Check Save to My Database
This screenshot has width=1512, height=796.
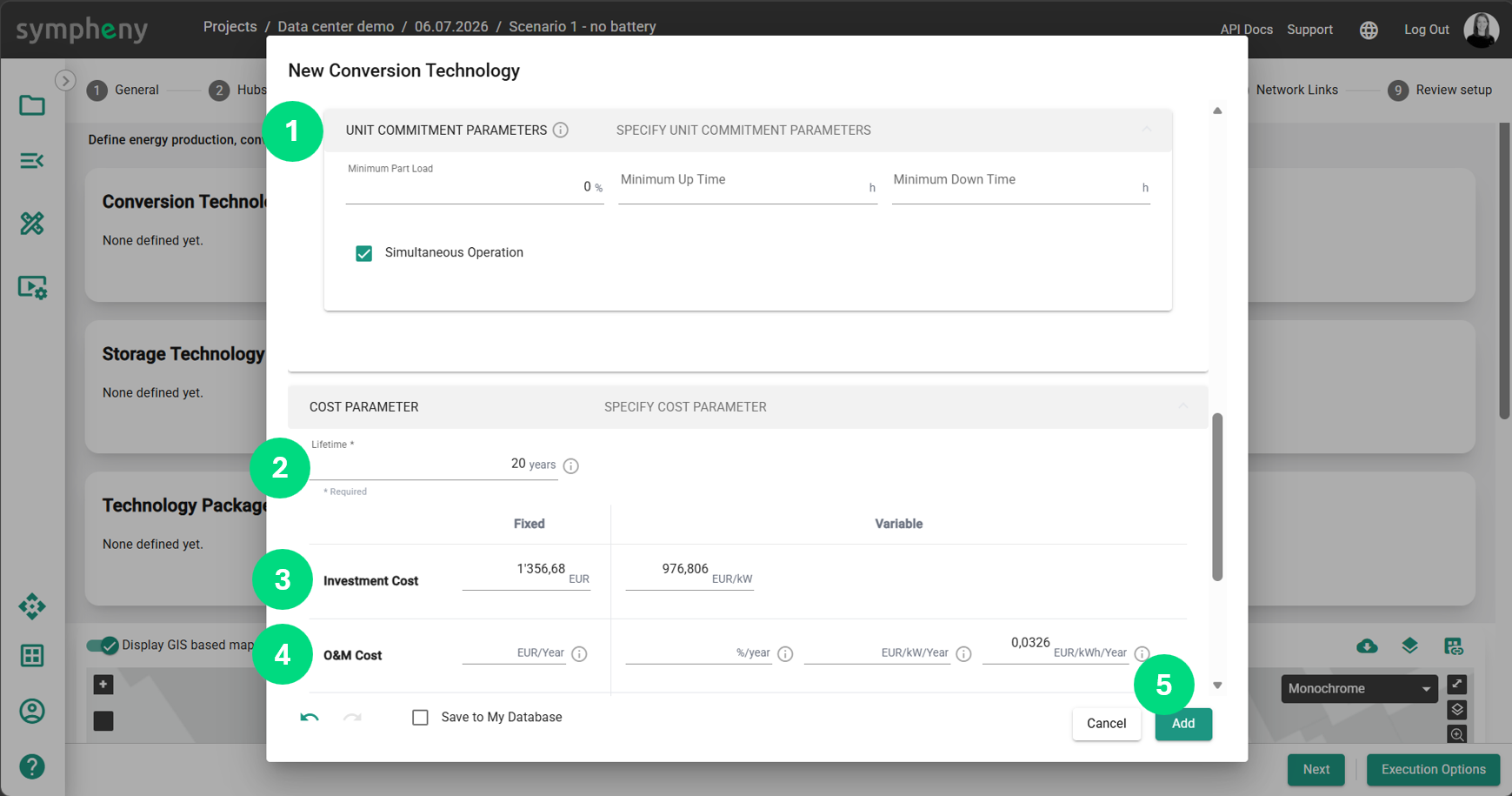pos(420,718)
